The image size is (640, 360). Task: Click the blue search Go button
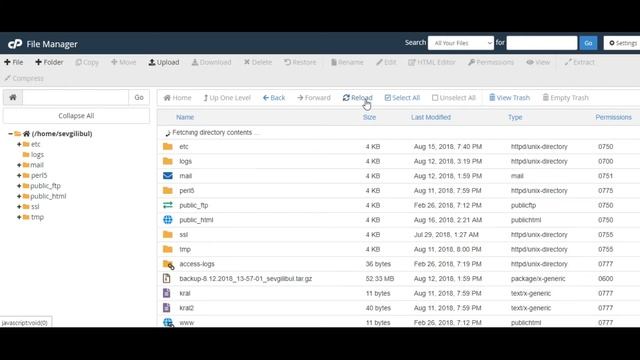pos(588,43)
